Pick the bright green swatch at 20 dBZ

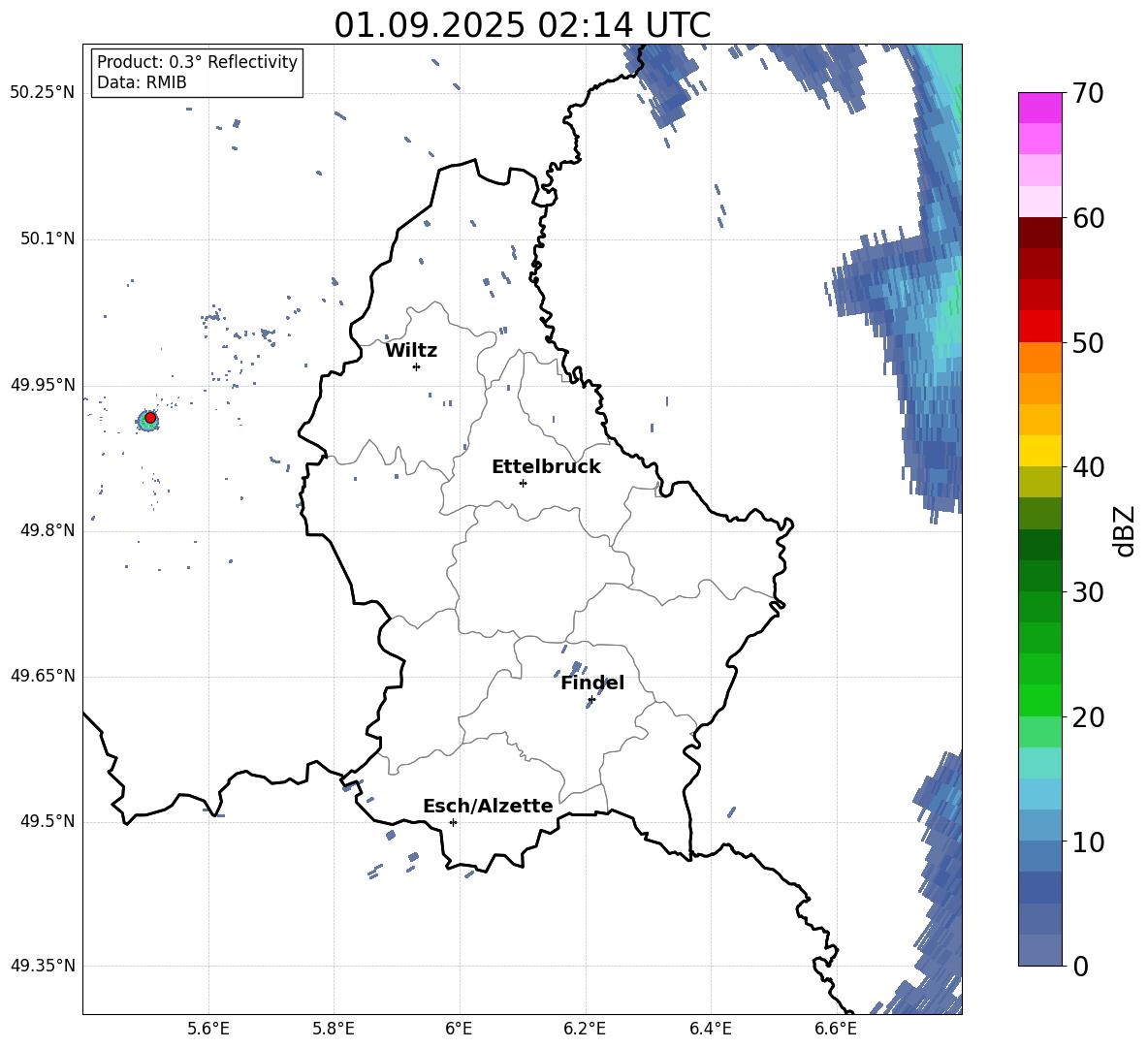pos(1039,700)
